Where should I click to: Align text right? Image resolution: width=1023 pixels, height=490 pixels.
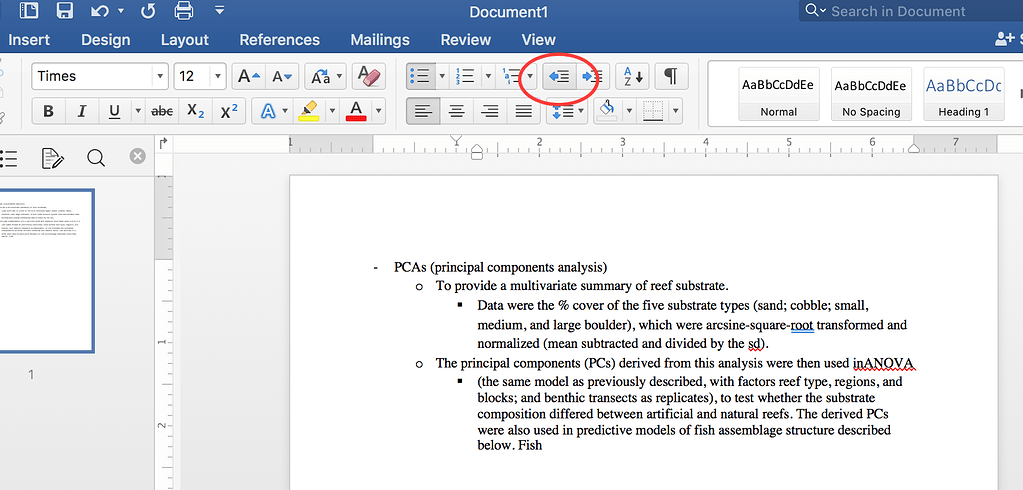coord(490,112)
